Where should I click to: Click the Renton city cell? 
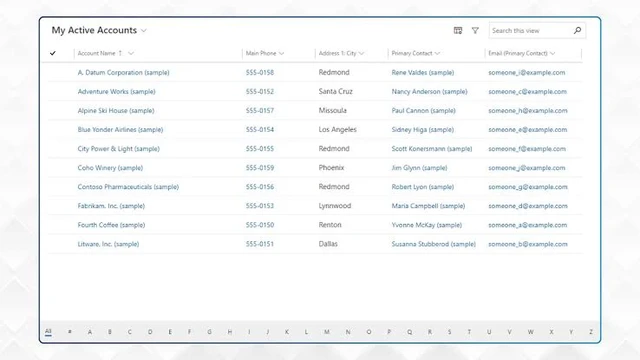[x=330, y=225]
